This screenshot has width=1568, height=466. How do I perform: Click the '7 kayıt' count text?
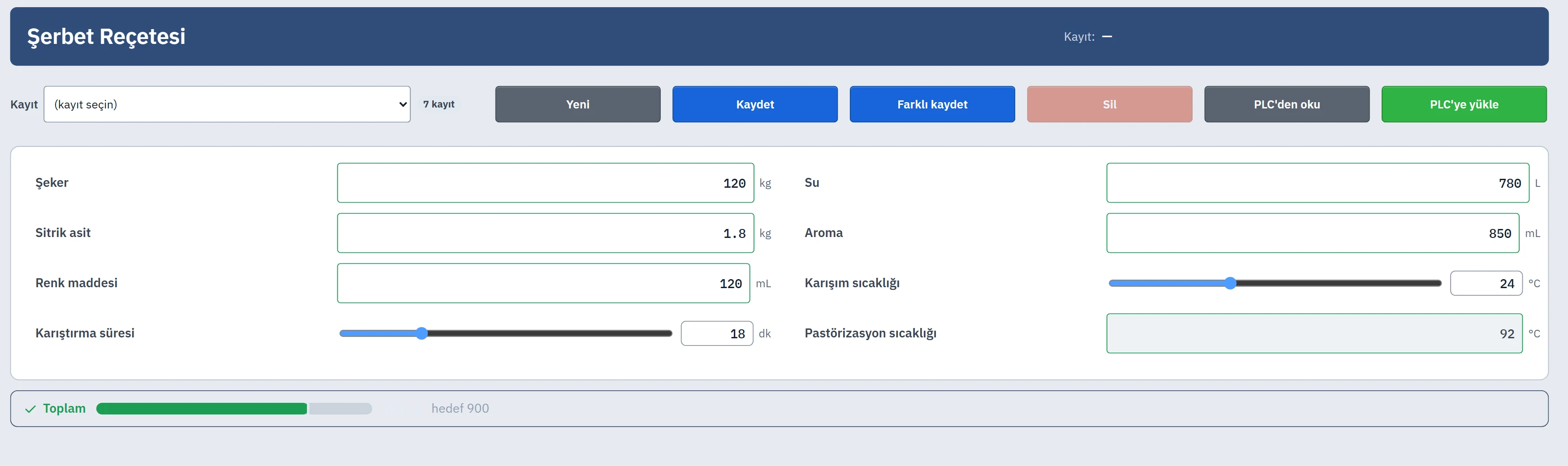[439, 104]
